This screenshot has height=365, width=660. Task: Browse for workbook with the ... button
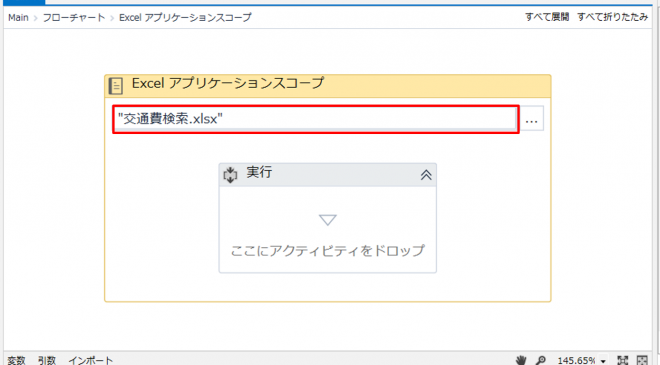tap(532, 120)
